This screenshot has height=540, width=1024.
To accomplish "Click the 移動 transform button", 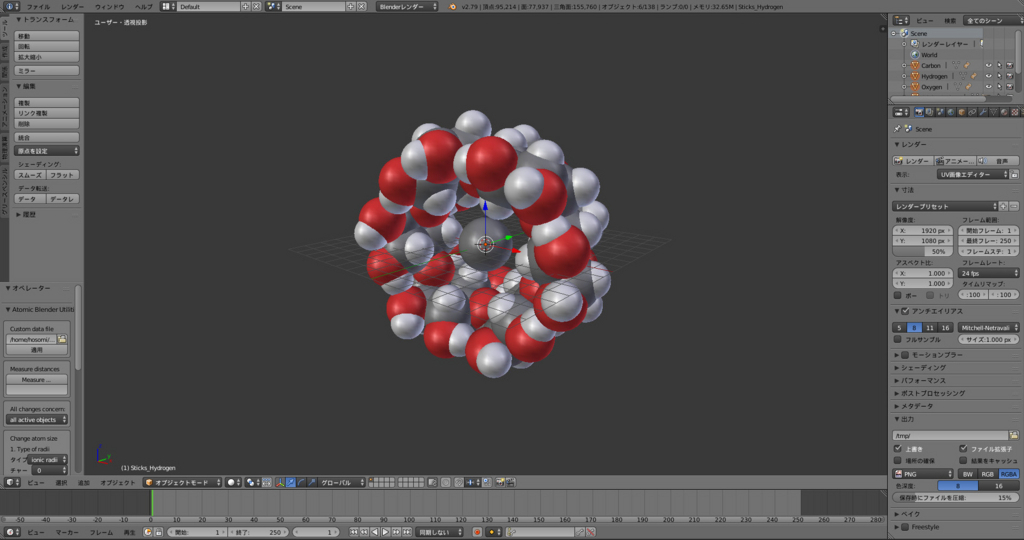I will coord(47,36).
